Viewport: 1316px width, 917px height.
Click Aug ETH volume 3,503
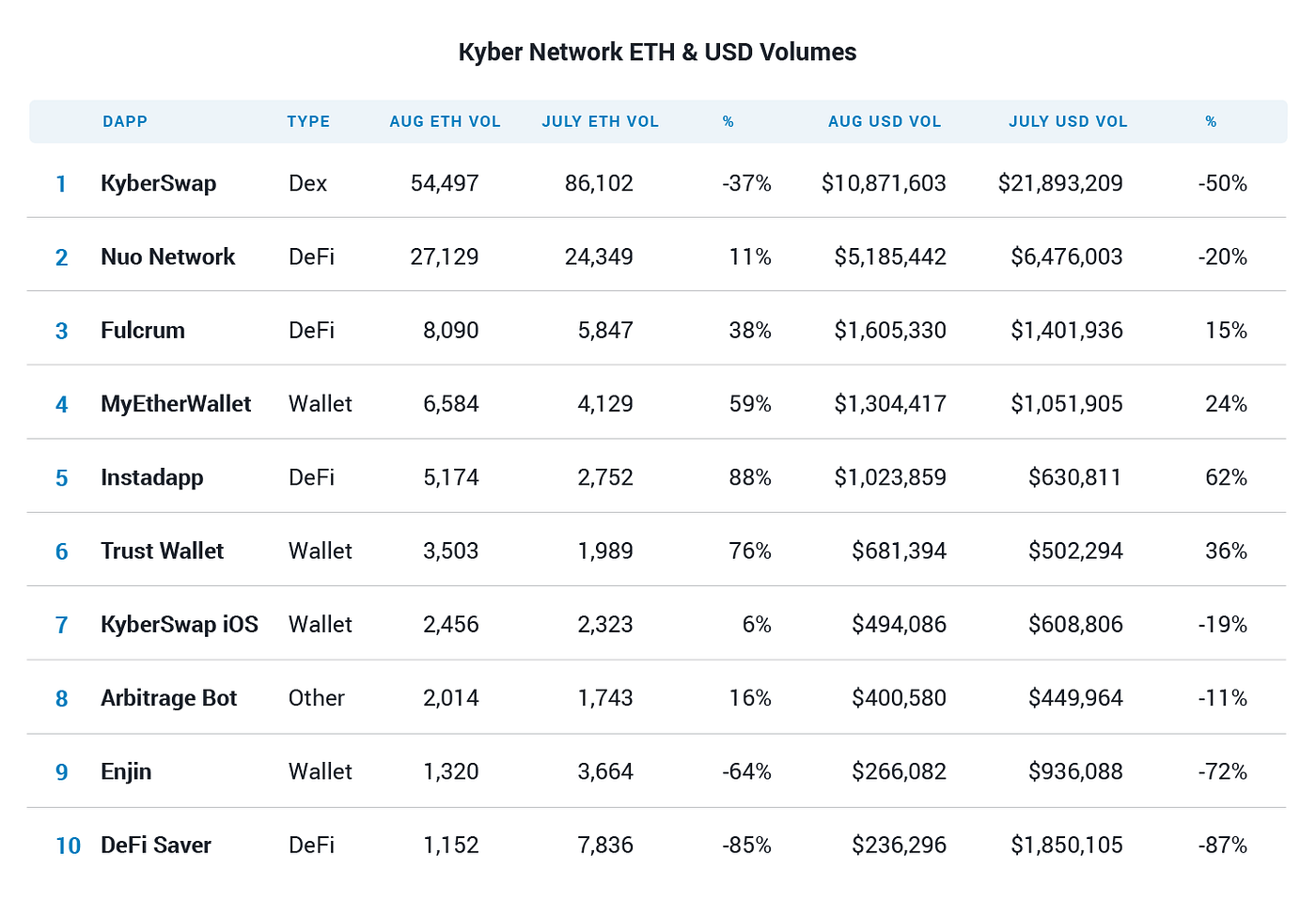pos(451,551)
